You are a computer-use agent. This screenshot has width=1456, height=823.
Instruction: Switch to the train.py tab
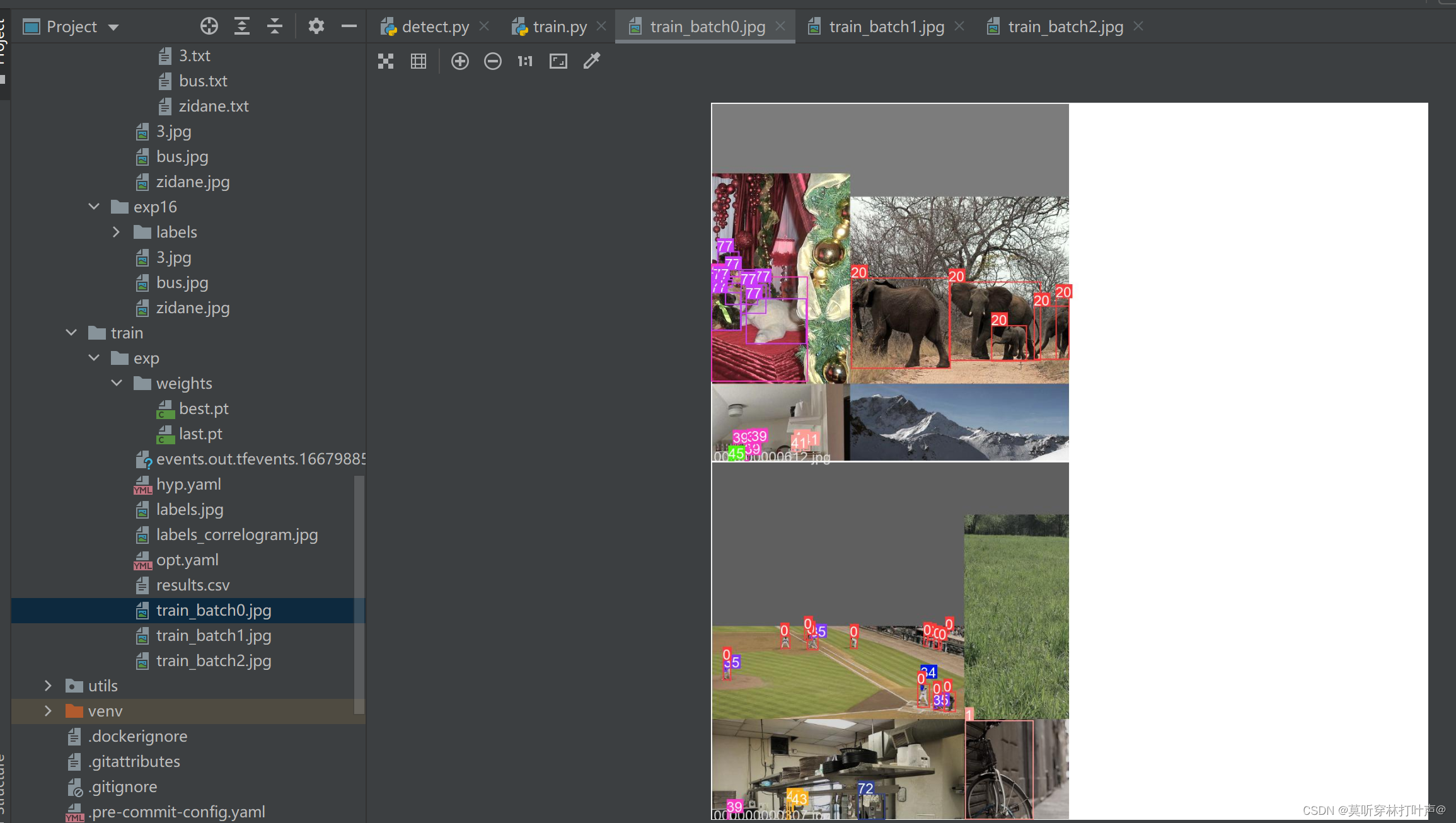click(550, 26)
